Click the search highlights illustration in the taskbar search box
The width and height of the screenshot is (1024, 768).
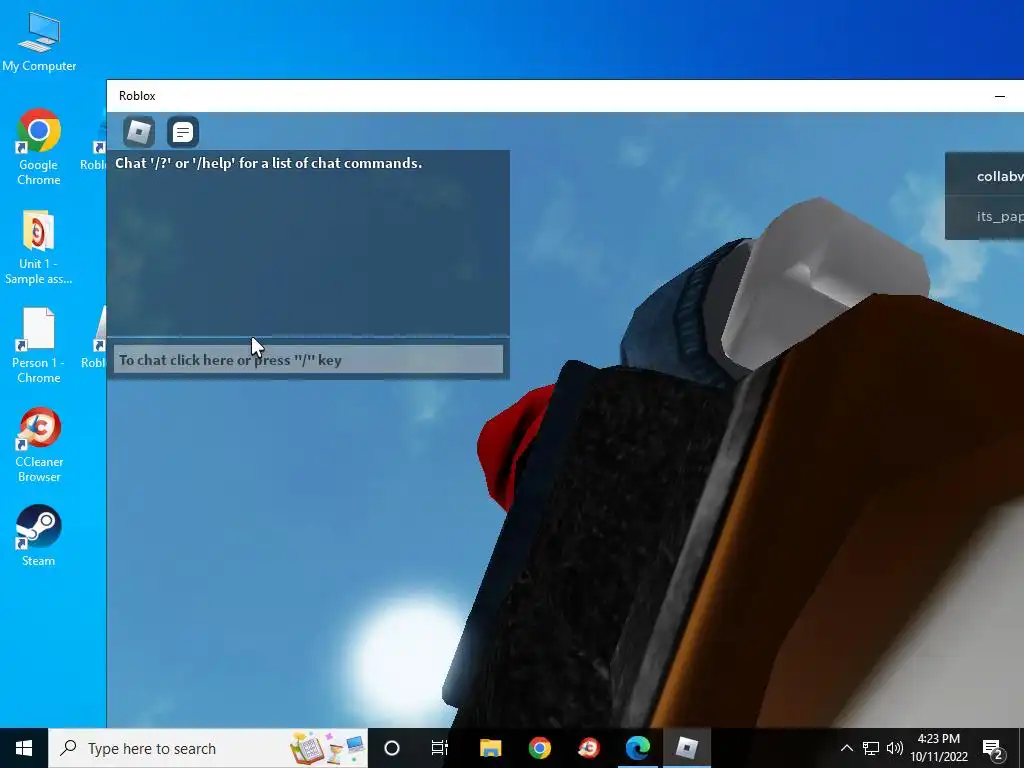tap(328, 748)
